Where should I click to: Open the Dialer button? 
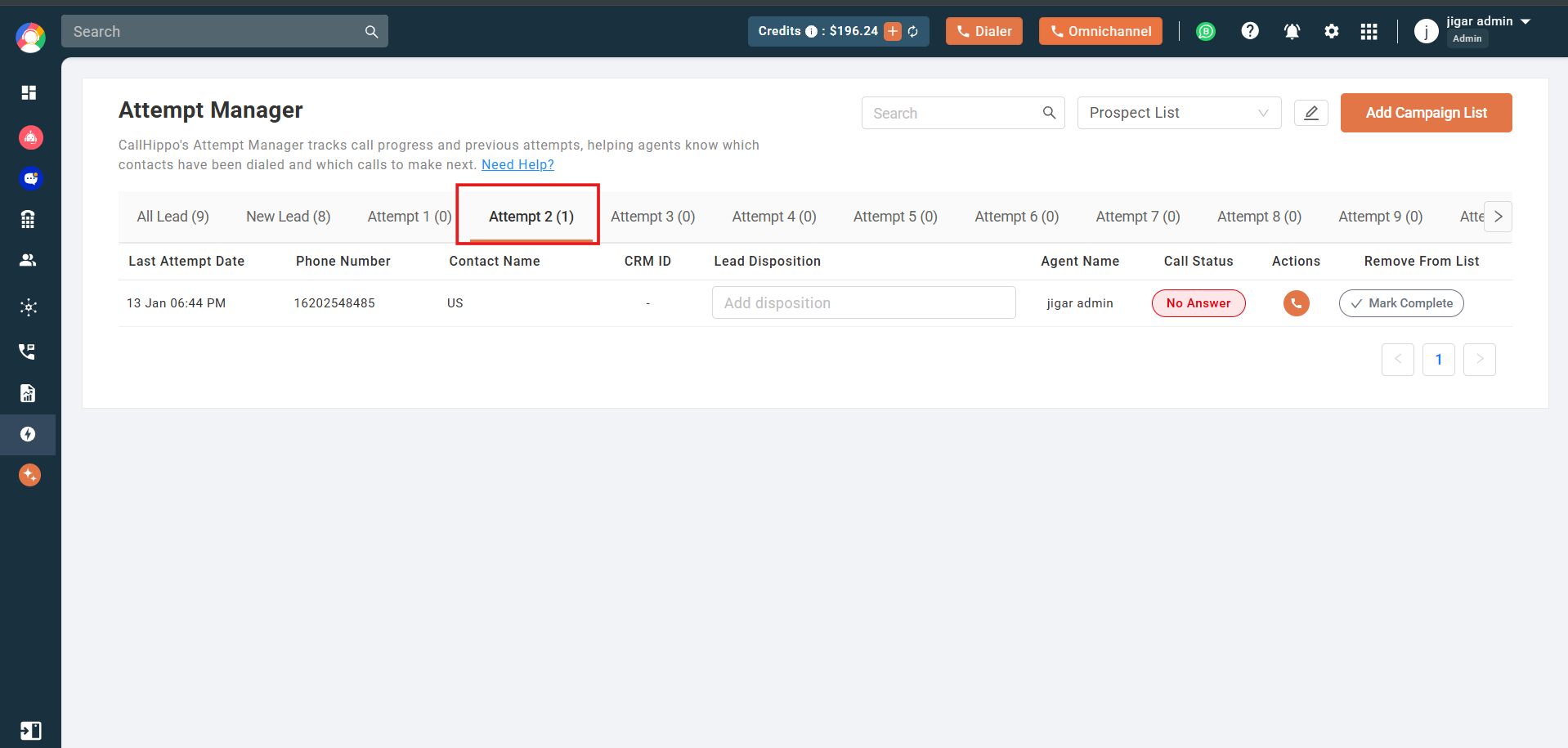pyautogui.click(x=984, y=31)
